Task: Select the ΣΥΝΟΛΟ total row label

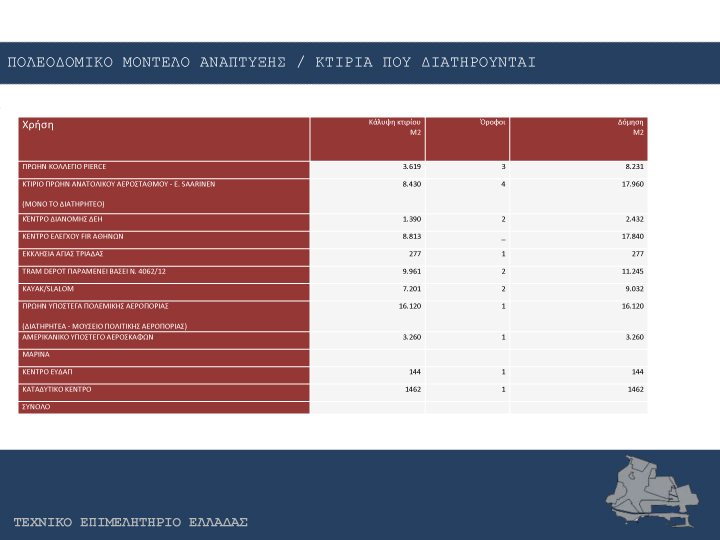Action: pos(36,407)
